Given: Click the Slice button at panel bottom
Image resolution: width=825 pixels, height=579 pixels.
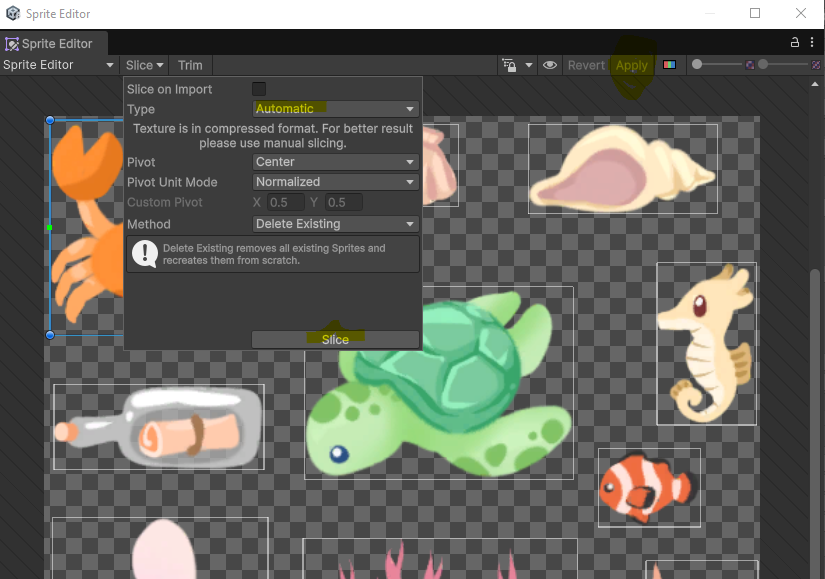Looking at the screenshot, I should pos(336,340).
